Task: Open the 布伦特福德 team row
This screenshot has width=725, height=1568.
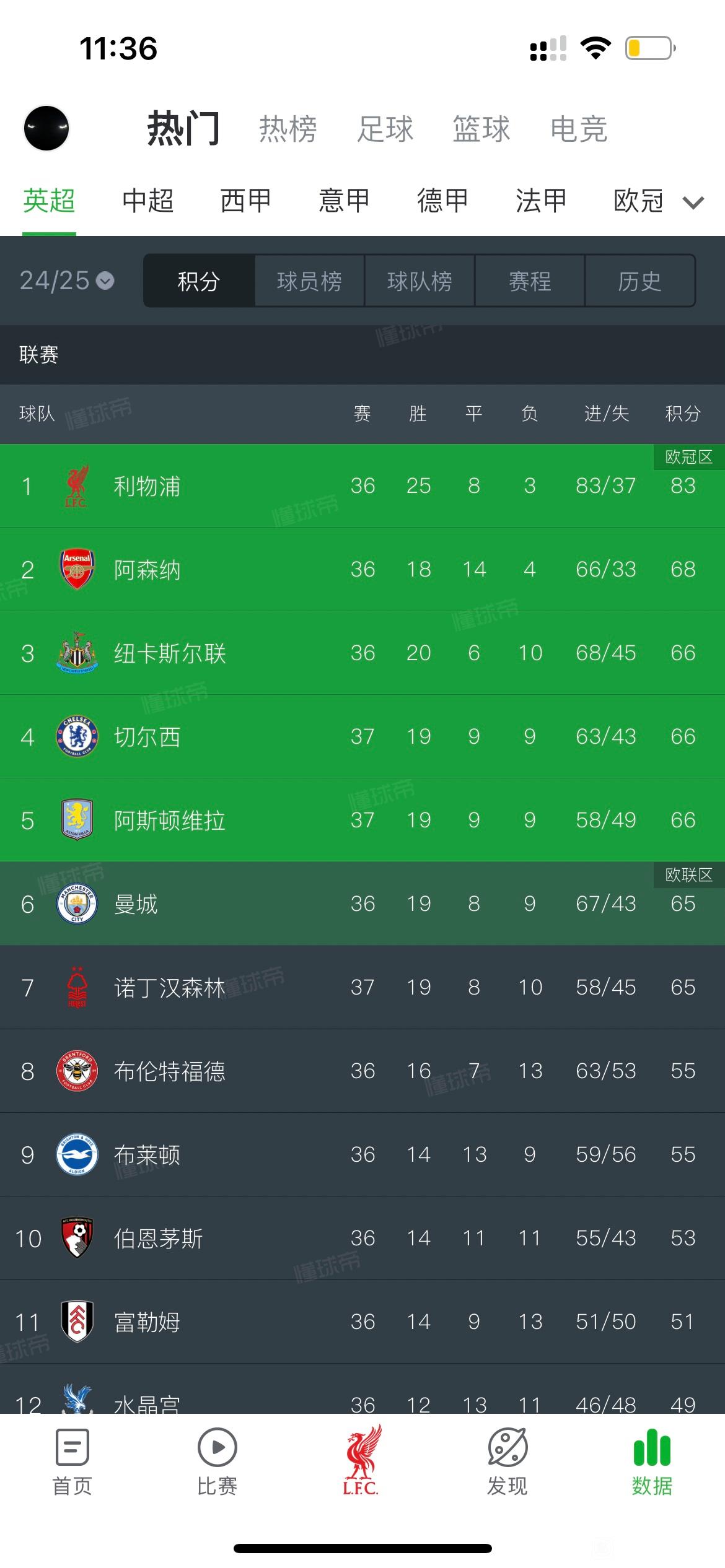Action: pos(362,1071)
